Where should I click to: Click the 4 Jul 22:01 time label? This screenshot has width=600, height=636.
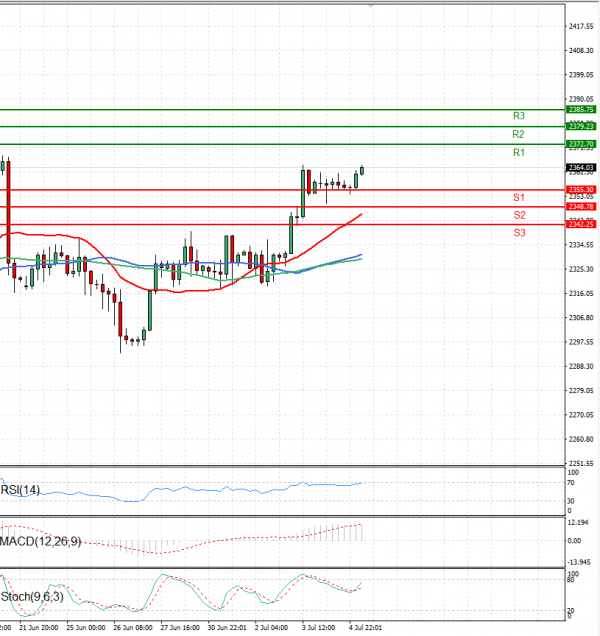pos(365,627)
